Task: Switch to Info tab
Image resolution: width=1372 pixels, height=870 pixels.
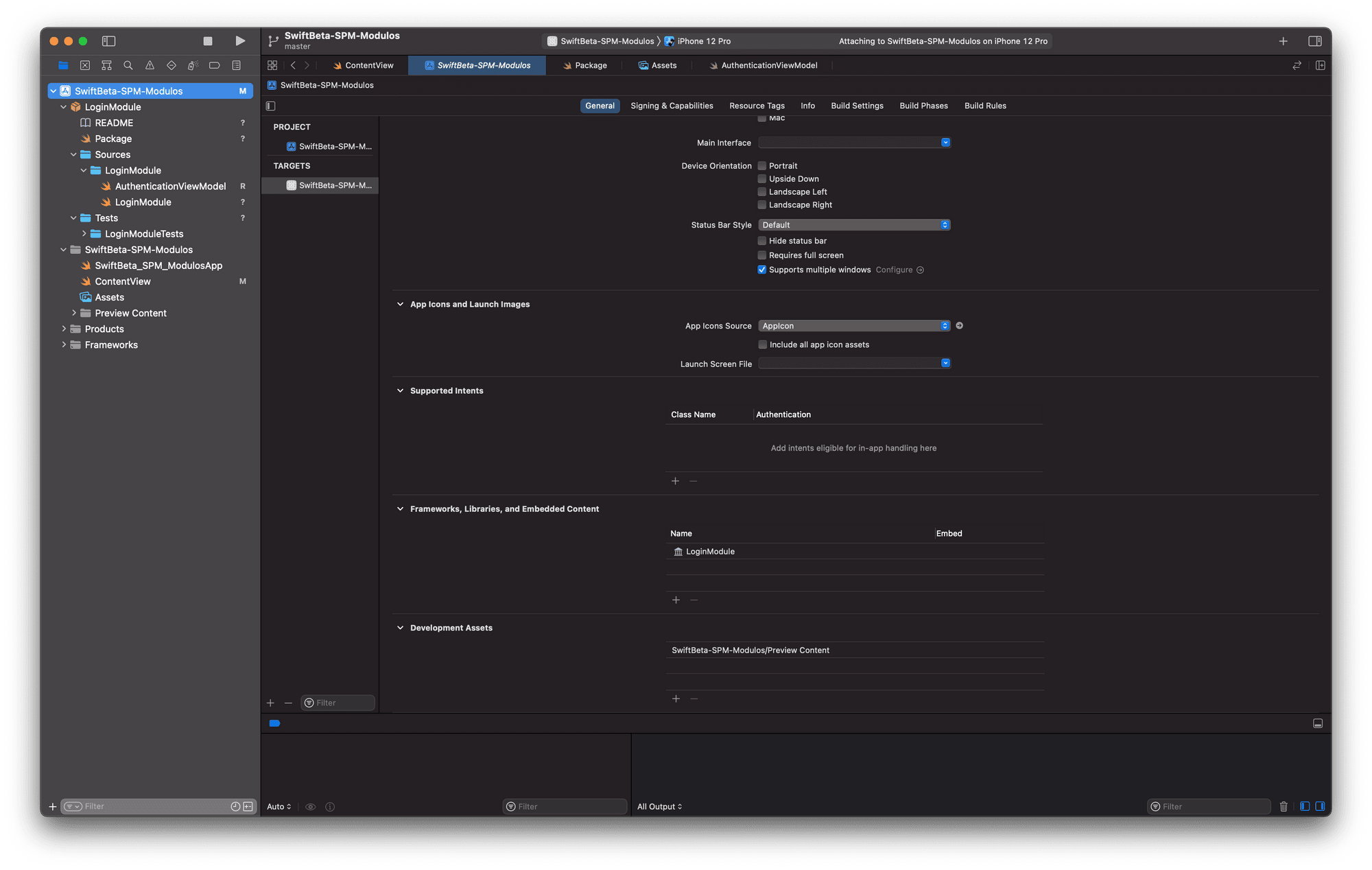Action: [807, 106]
